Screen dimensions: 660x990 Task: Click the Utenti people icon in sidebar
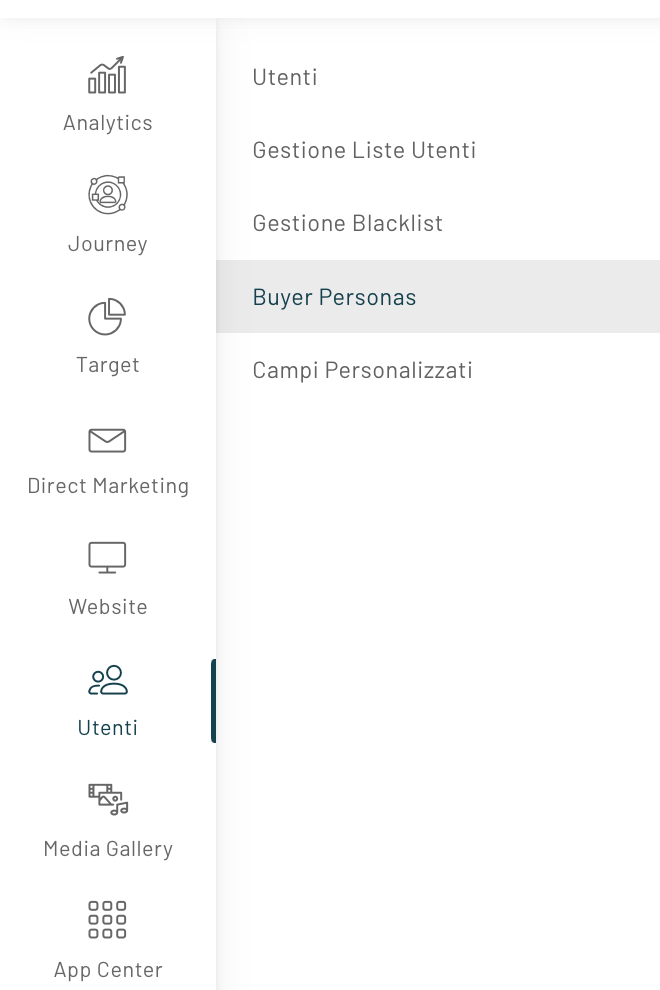coord(107,680)
